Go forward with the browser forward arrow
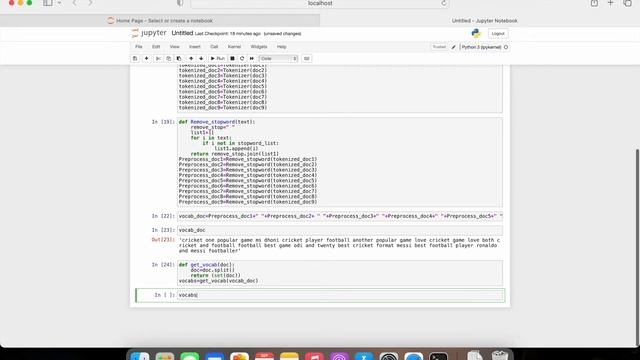The height and width of the screenshot is (360, 640). point(90,3)
